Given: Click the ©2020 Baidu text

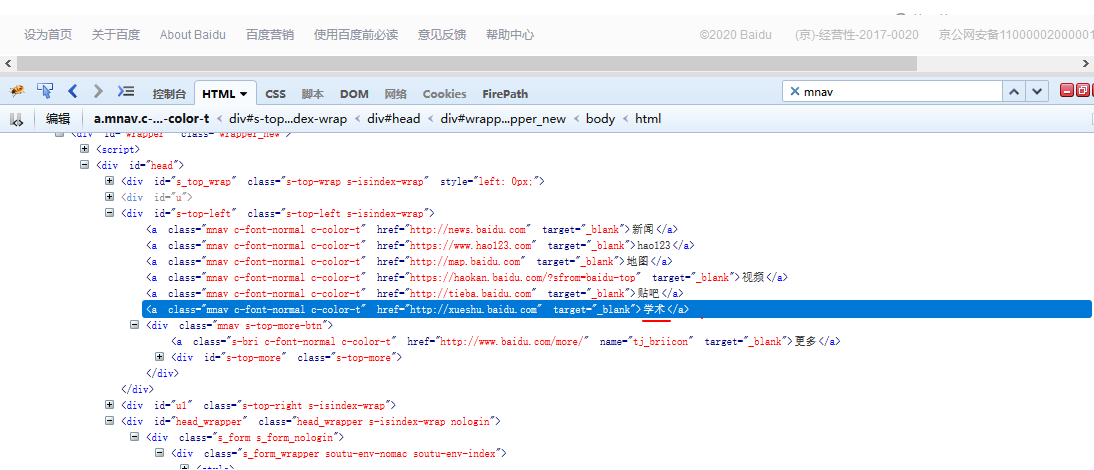Looking at the screenshot, I should click(736, 35).
